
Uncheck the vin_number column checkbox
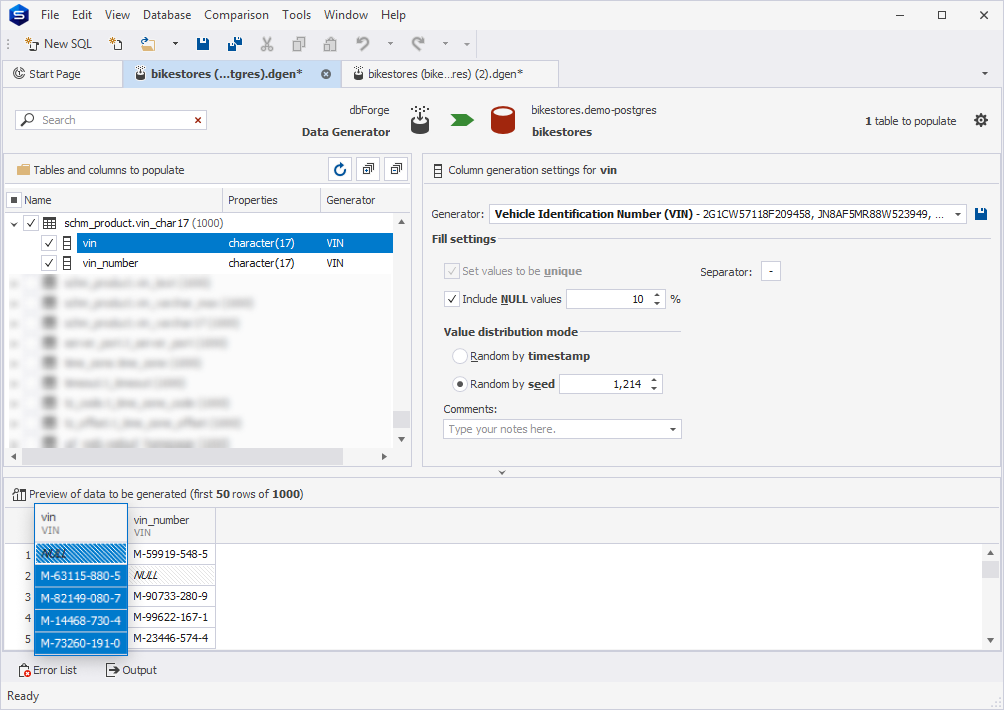click(x=49, y=262)
